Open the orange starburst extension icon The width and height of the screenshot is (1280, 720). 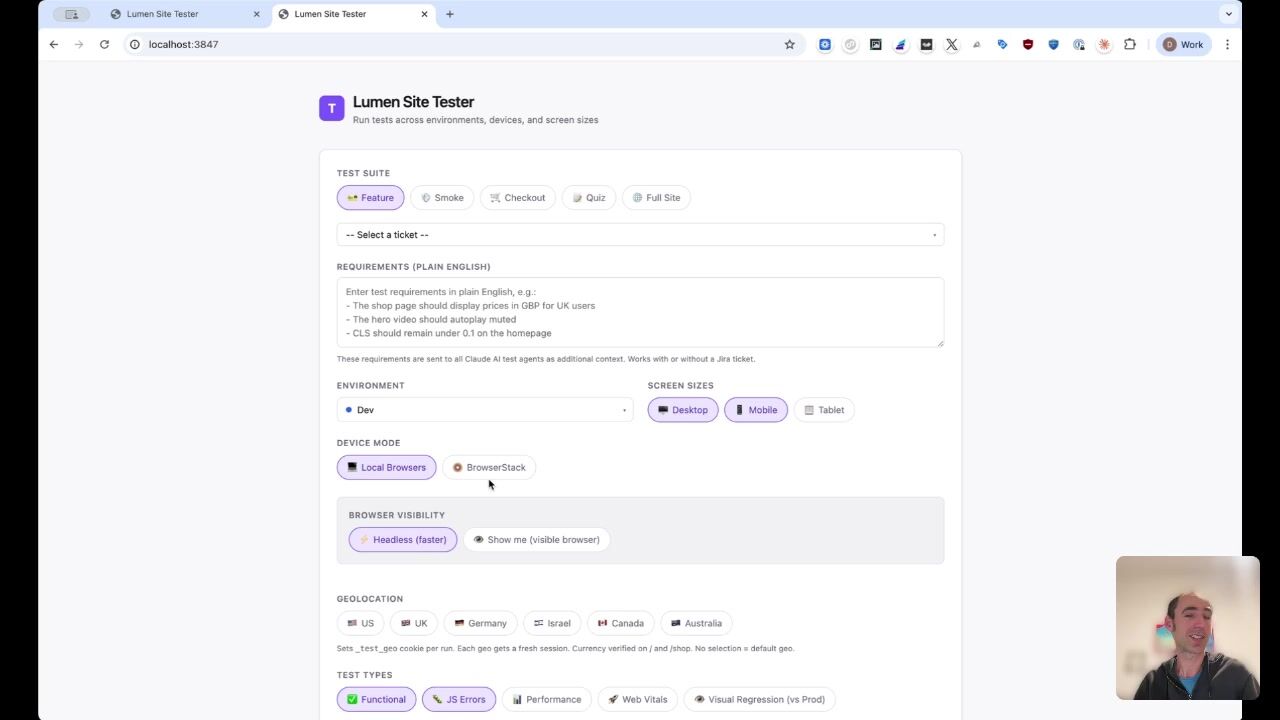click(1104, 44)
